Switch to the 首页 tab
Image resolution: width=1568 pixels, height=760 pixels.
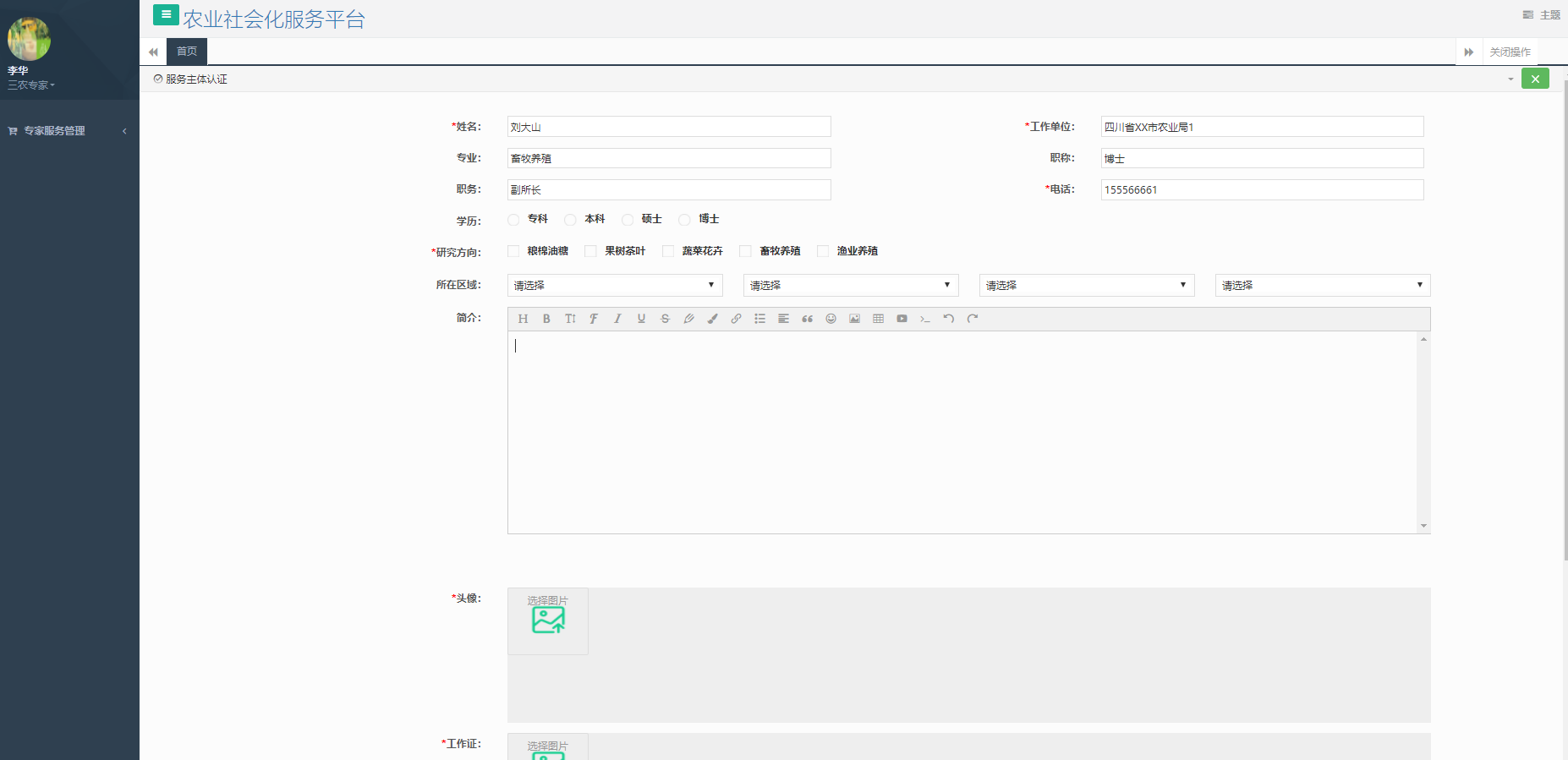pos(187,52)
